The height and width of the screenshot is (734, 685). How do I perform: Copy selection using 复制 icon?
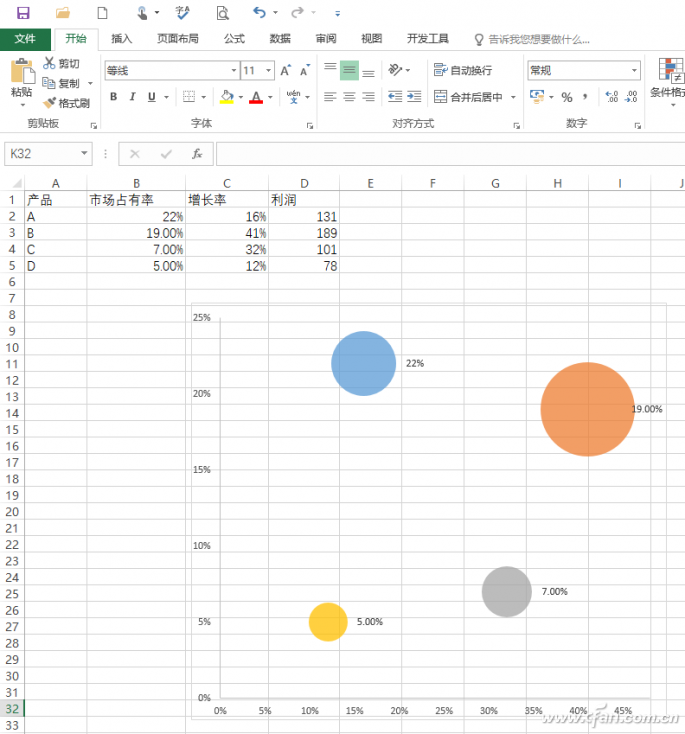(49, 83)
